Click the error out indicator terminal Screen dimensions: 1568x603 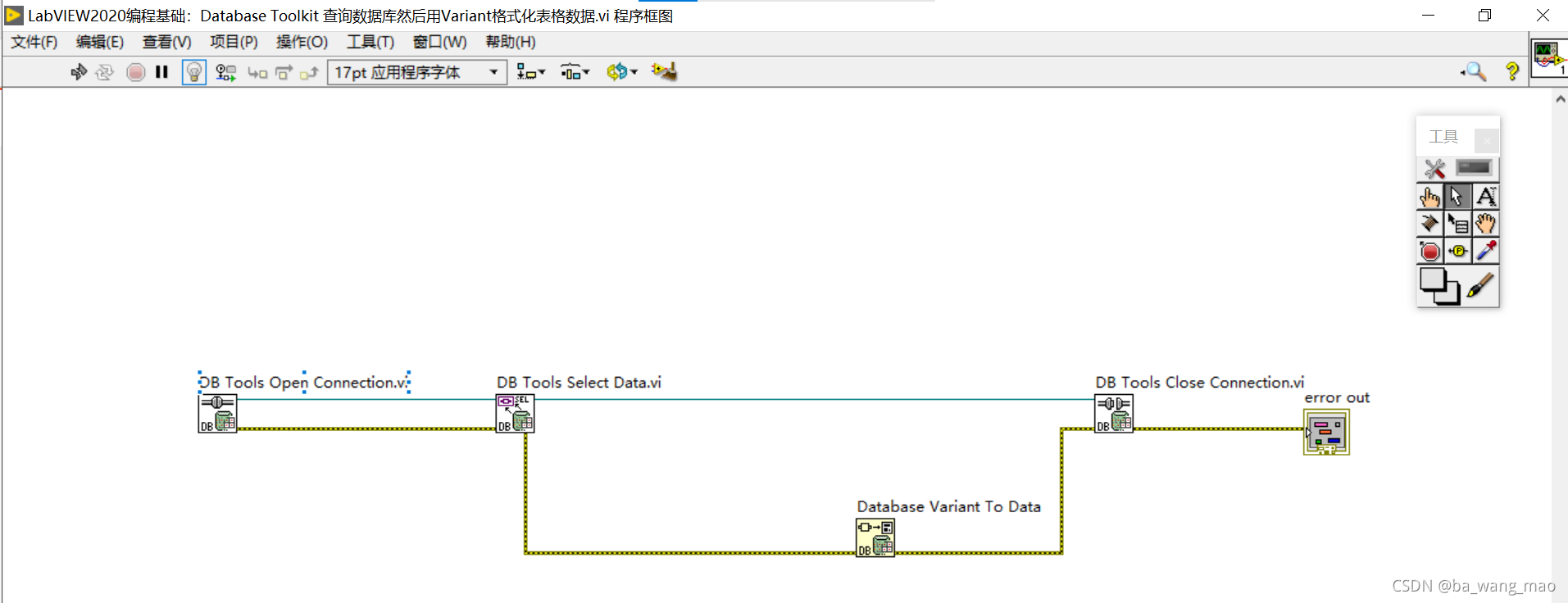(x=1326, y=433)
